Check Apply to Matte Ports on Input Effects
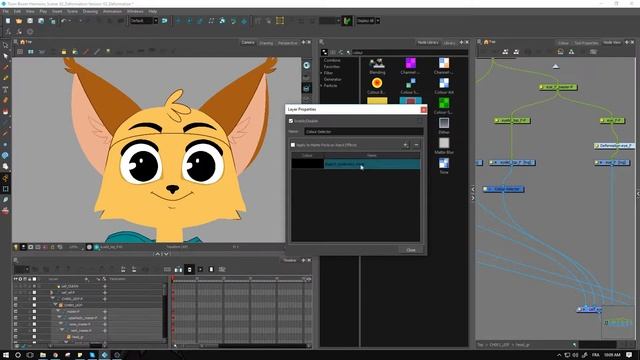 click(293, 145)
